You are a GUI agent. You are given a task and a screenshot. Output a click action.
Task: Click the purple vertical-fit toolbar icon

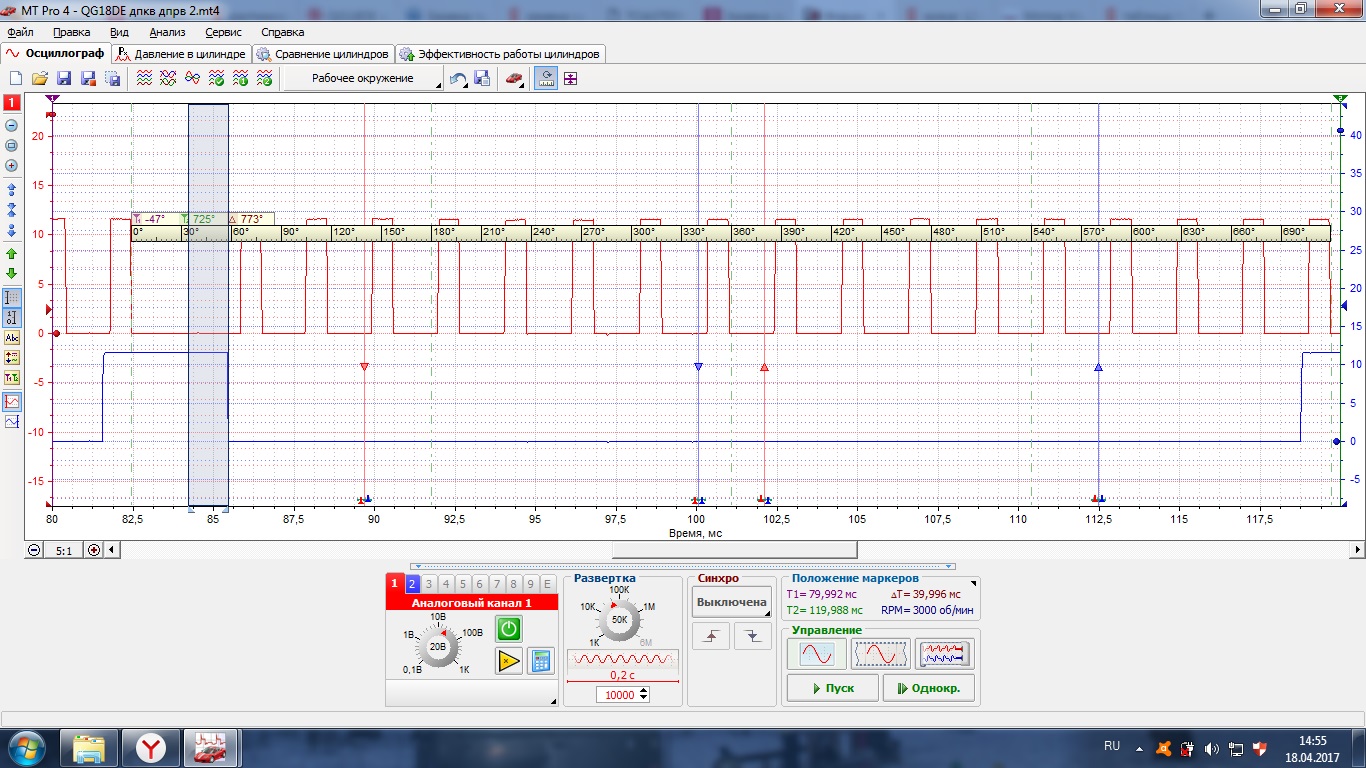570,79
